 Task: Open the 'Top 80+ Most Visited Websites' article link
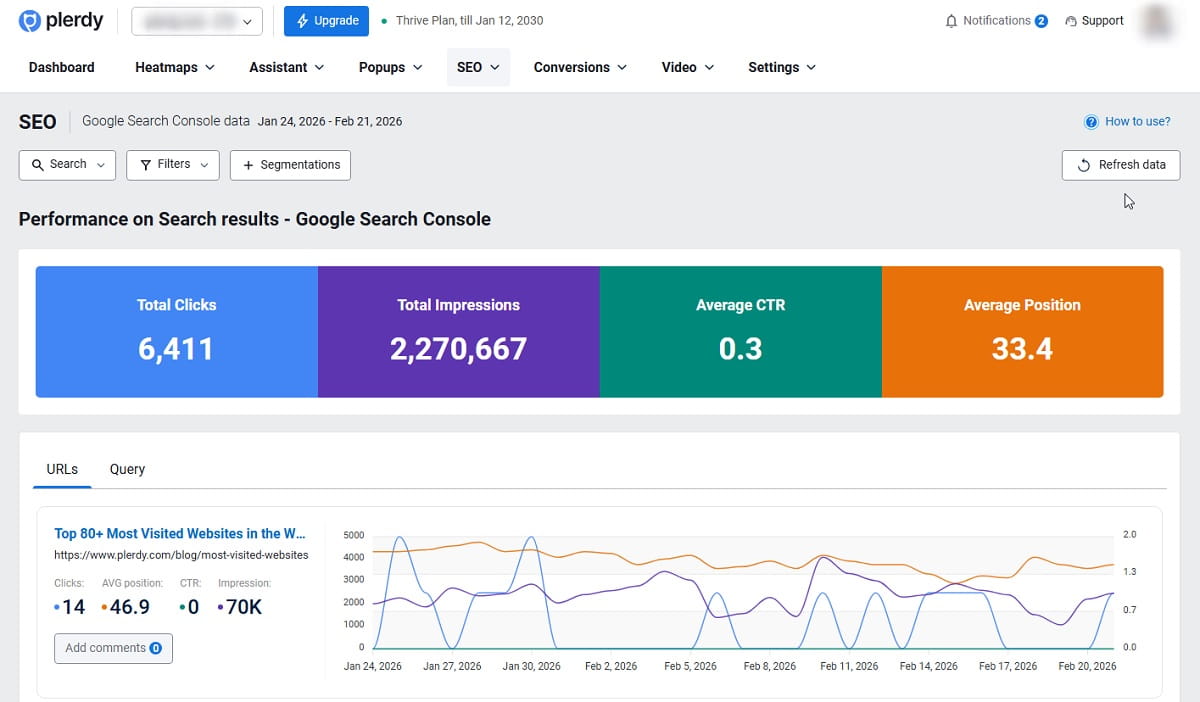coord(181,533)
